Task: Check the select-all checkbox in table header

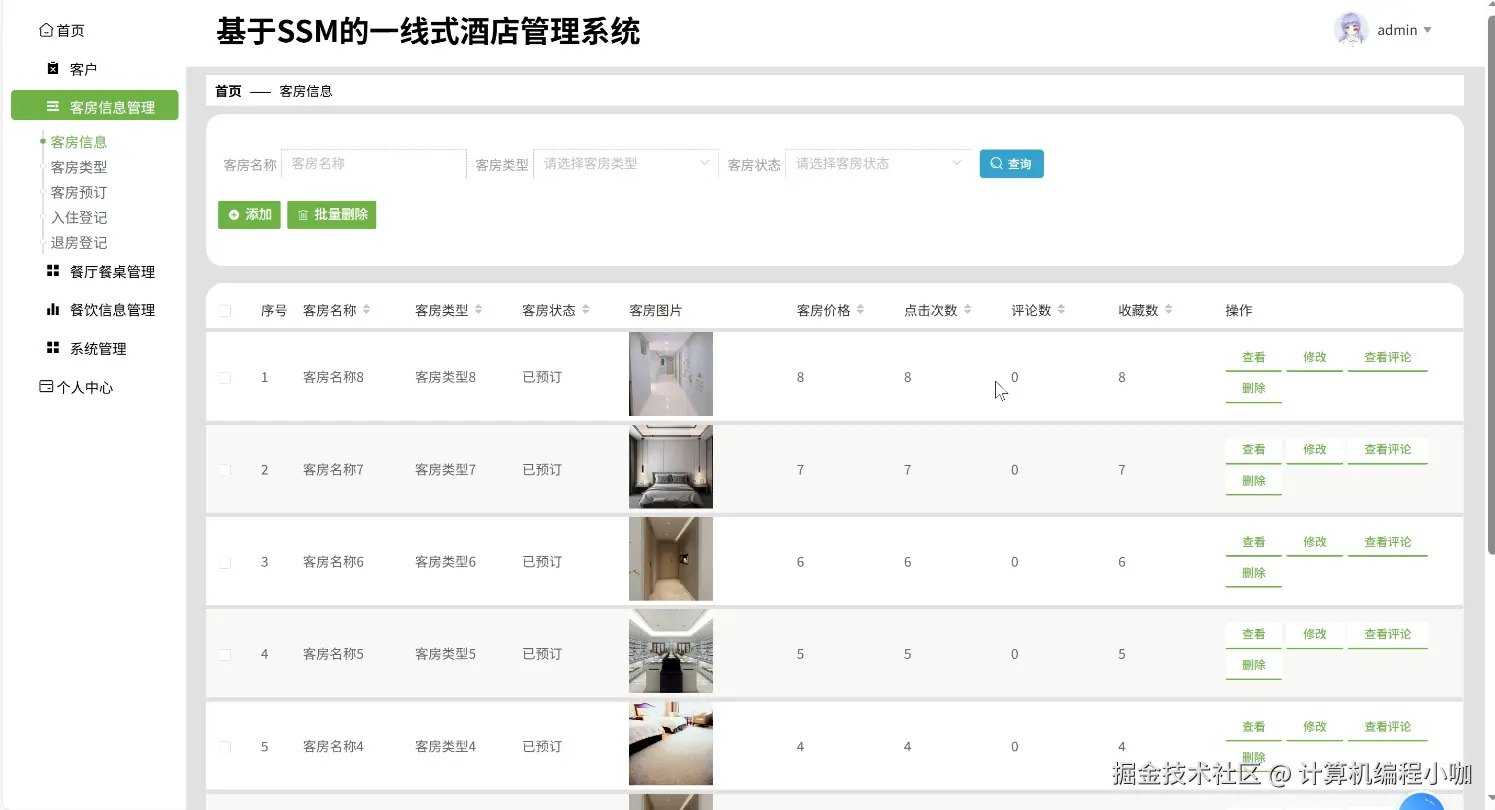Action: pyautogui.click(x=224, y=309)
